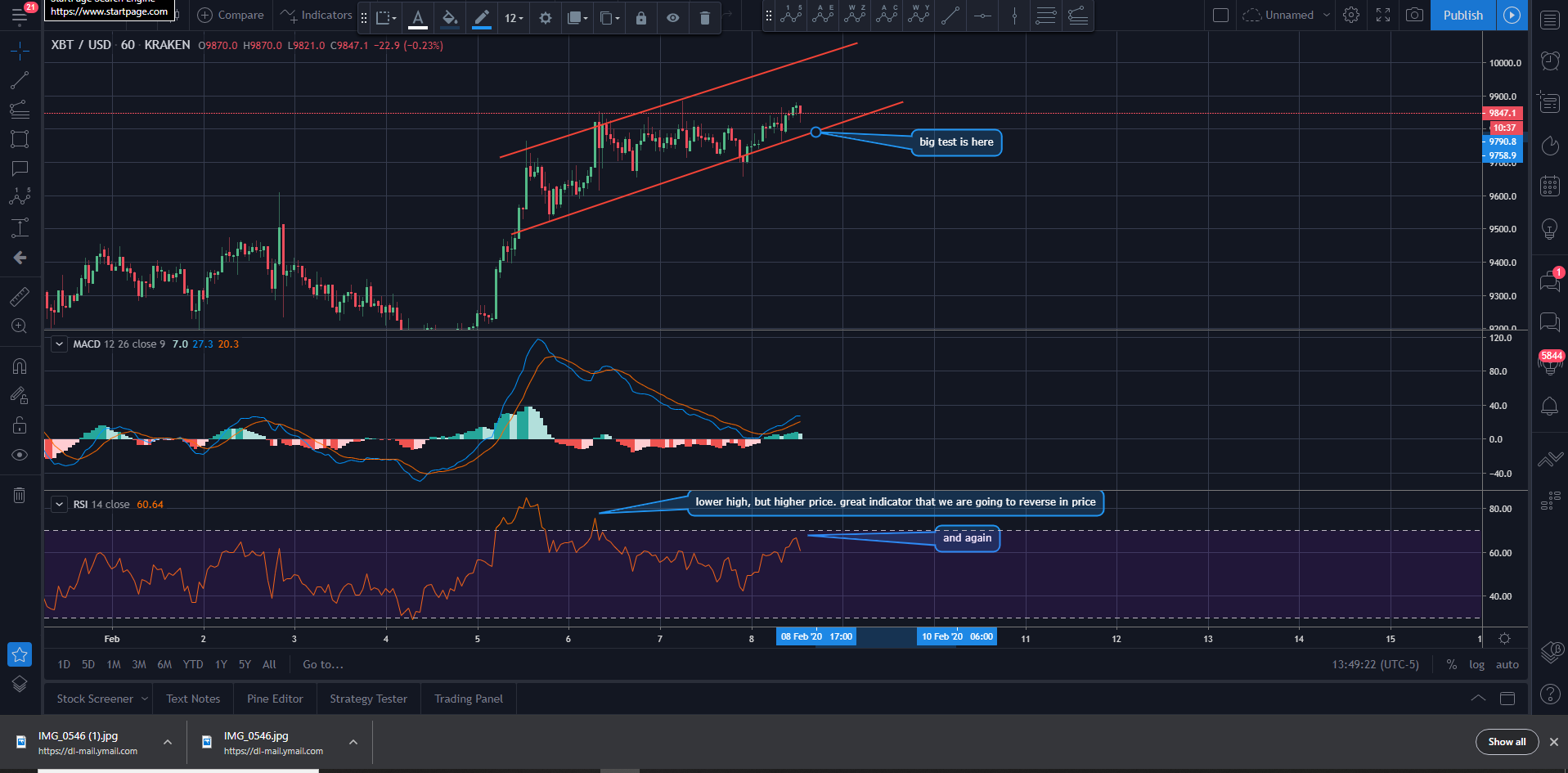
Task: Click the play stream button beside Publish
Action: coord(1512,15)
